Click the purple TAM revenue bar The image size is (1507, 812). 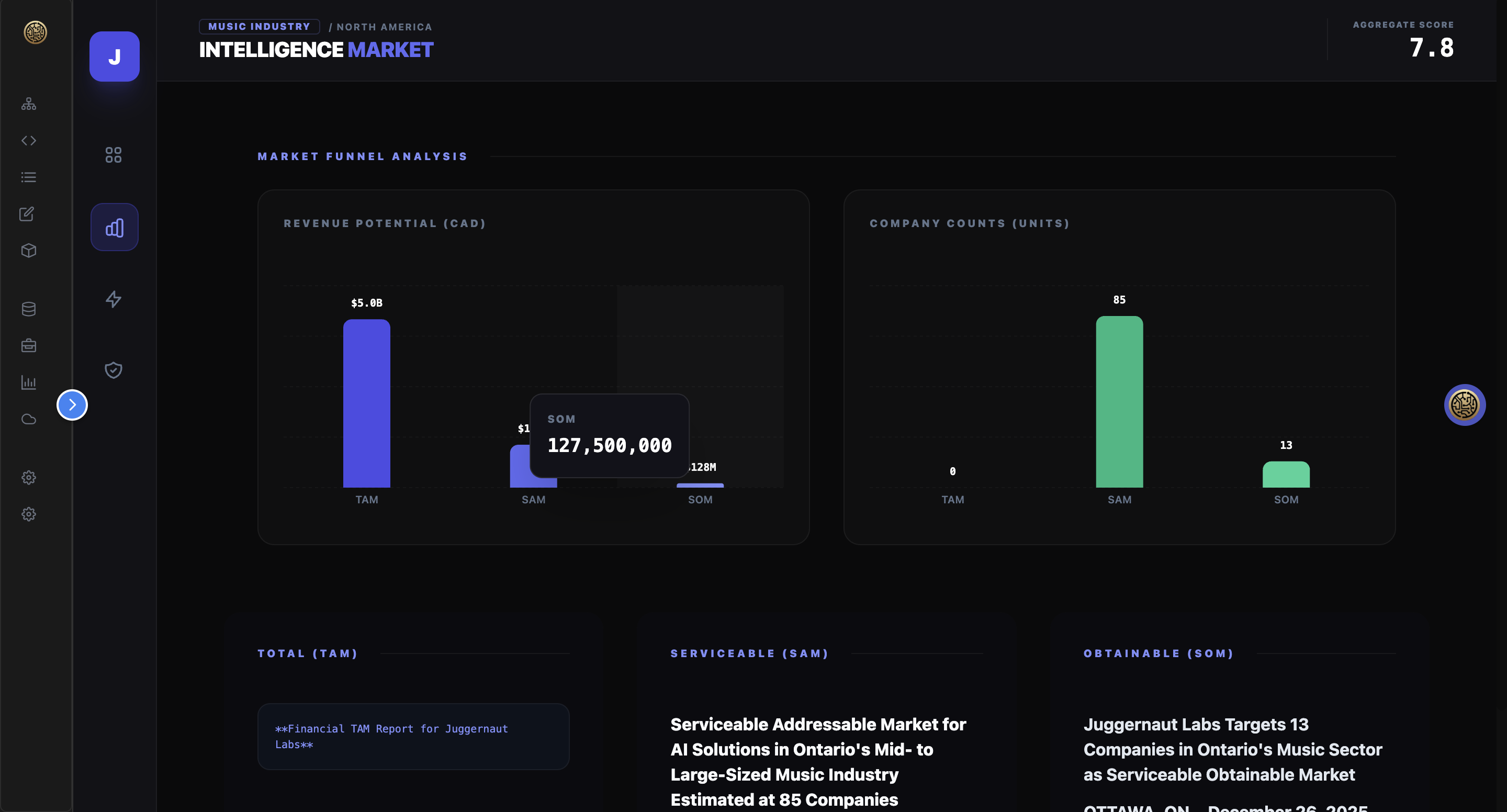(366, 403)
